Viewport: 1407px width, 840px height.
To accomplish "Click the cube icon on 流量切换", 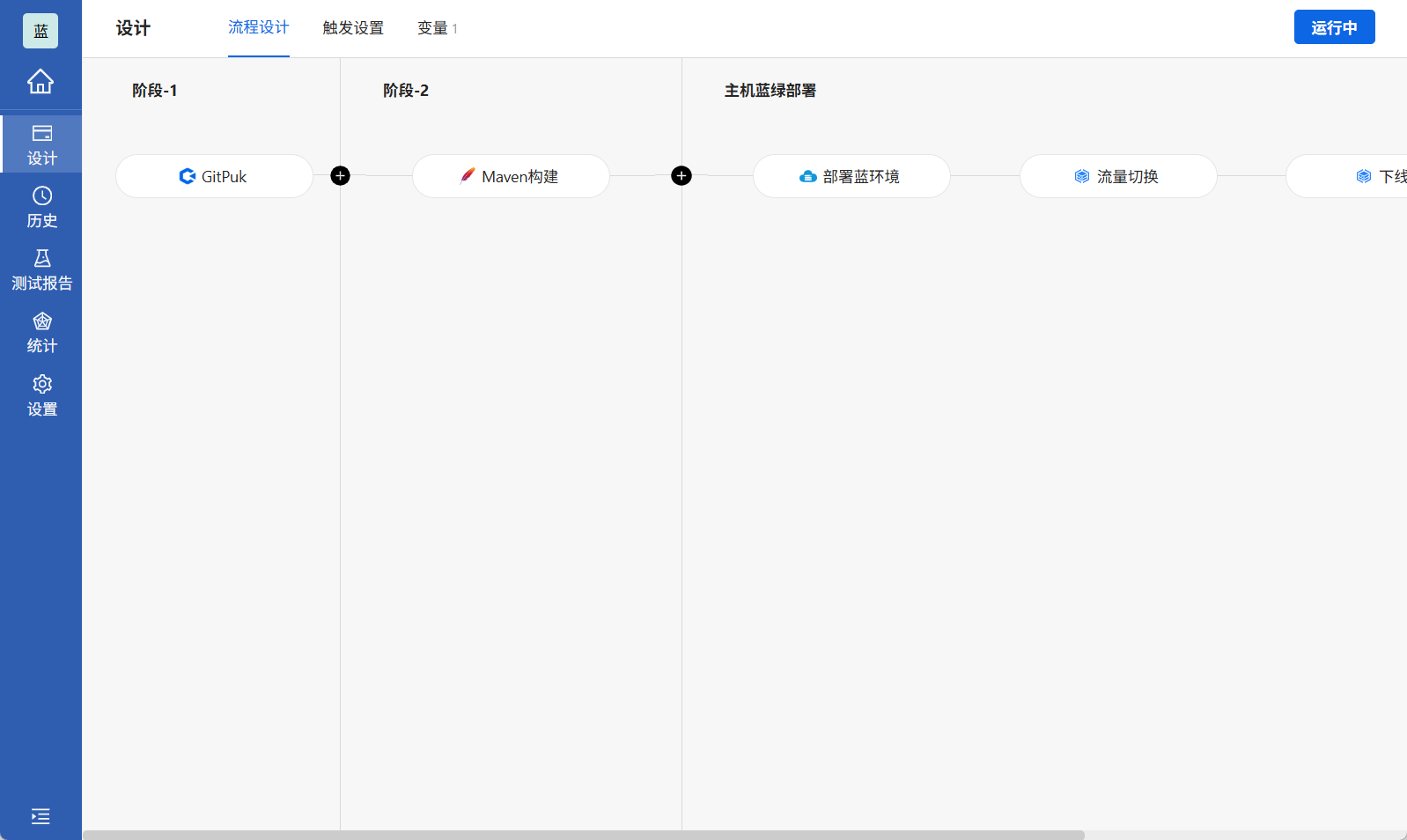I will point(1082,176).
